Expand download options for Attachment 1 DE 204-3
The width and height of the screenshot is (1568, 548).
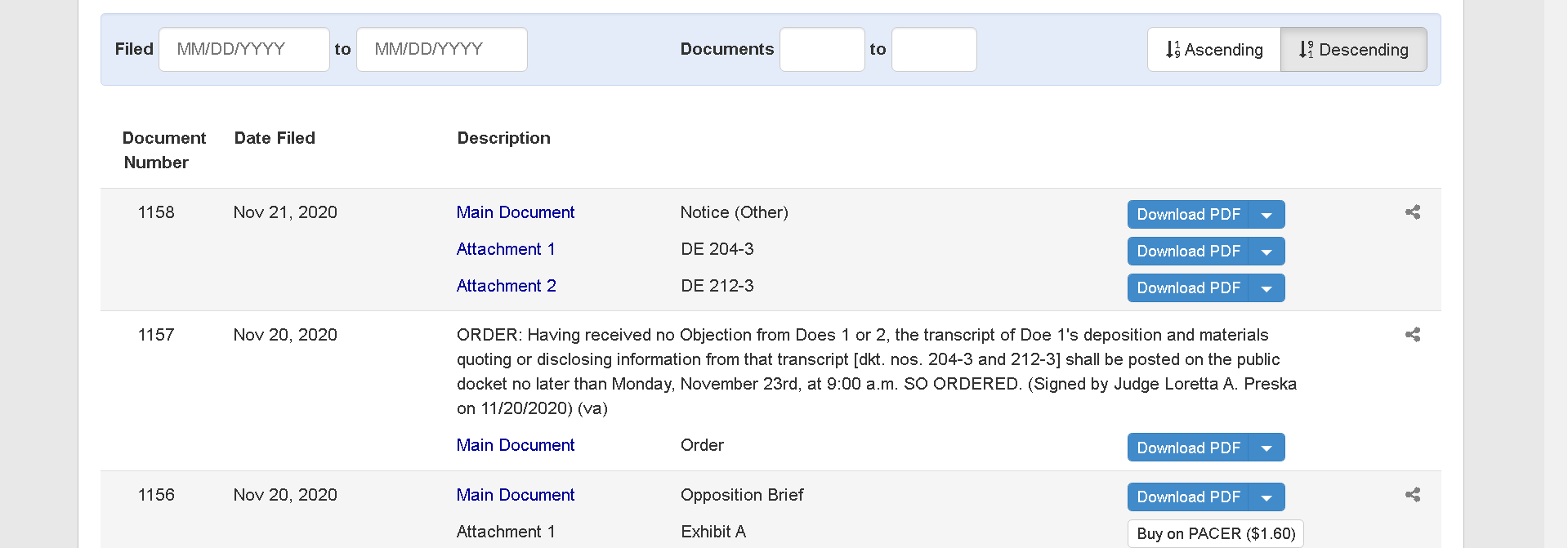(x=1266, y=252)
